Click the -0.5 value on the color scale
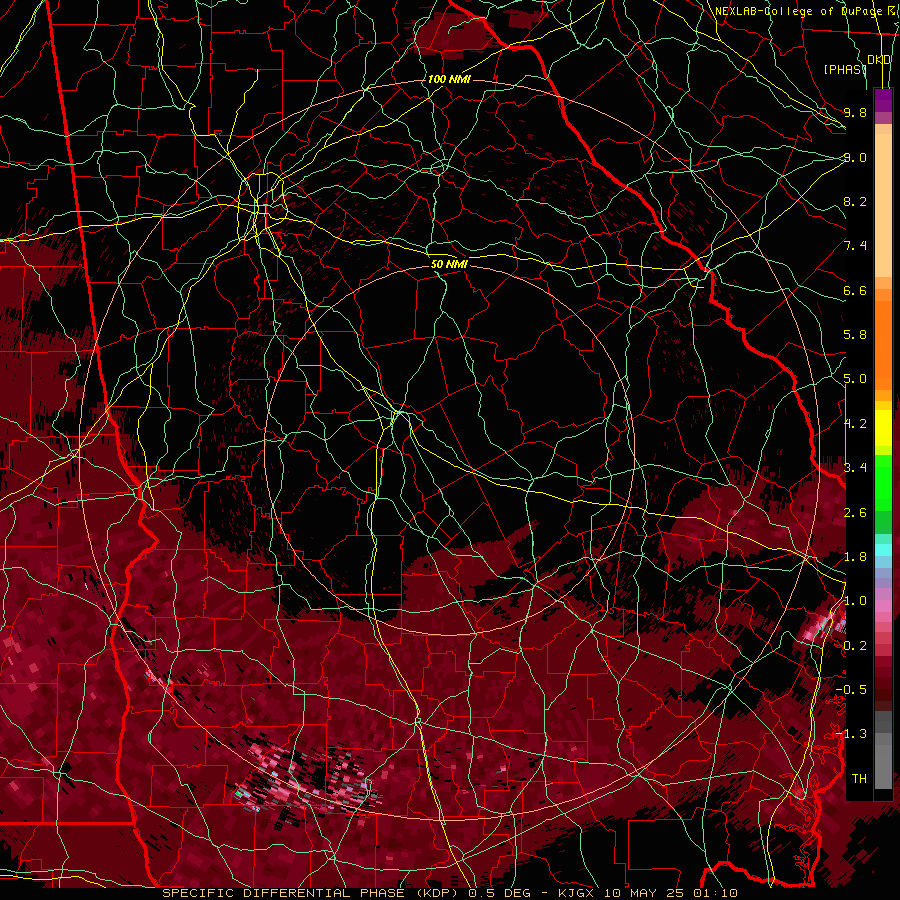The width and height of the screenshot is (900, 900). [851, 689]
